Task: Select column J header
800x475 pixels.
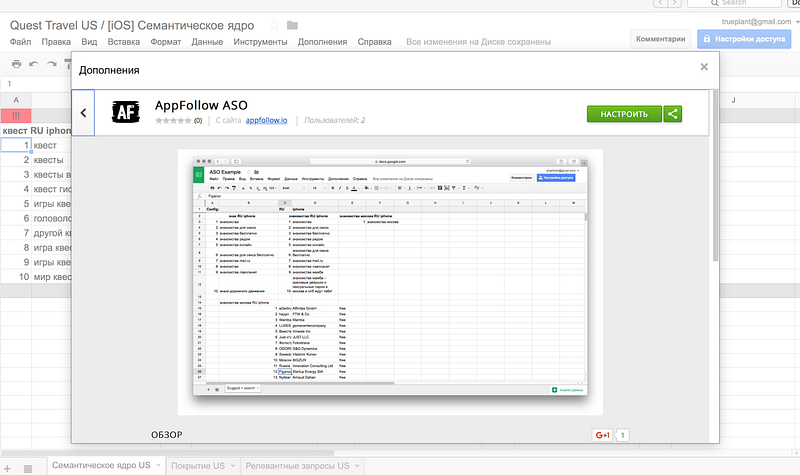Action: [733, 100]
